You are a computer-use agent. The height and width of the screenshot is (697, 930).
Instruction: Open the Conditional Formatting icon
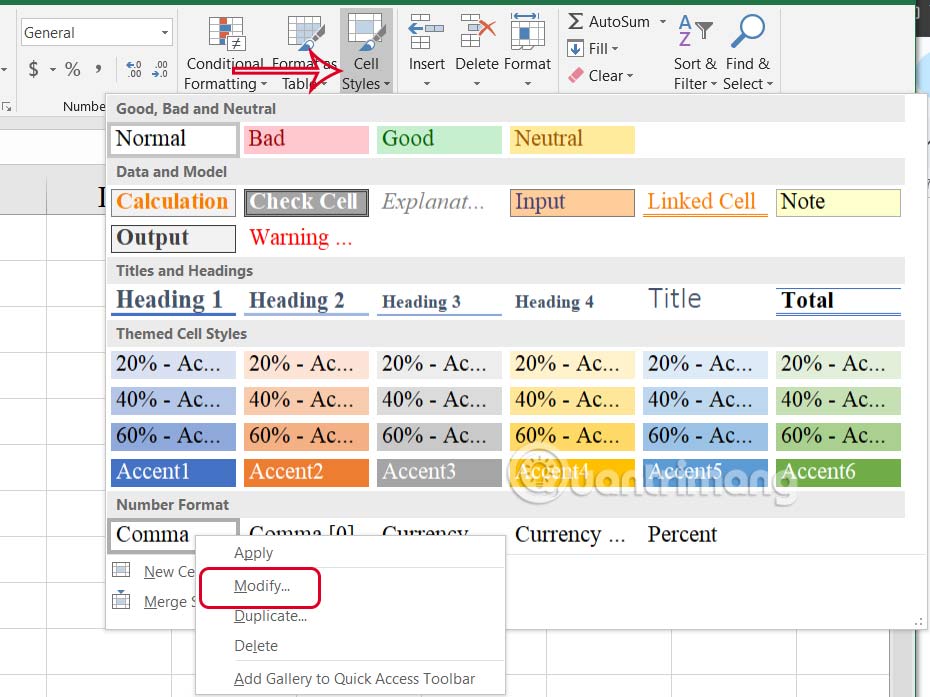click(x=226, y=33)
